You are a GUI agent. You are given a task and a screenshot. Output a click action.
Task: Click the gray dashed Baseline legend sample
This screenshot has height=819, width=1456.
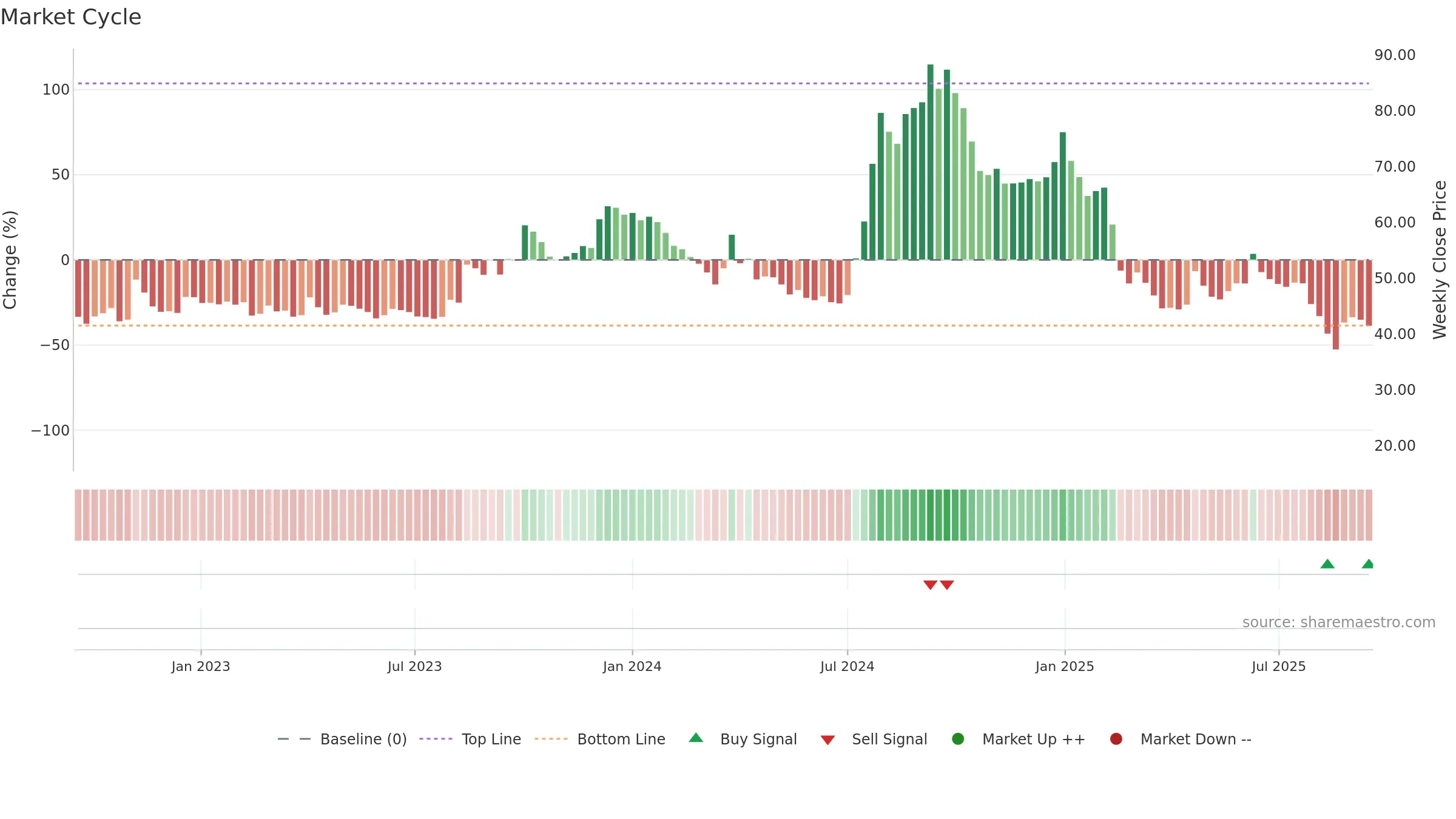[x=294, y=739]
